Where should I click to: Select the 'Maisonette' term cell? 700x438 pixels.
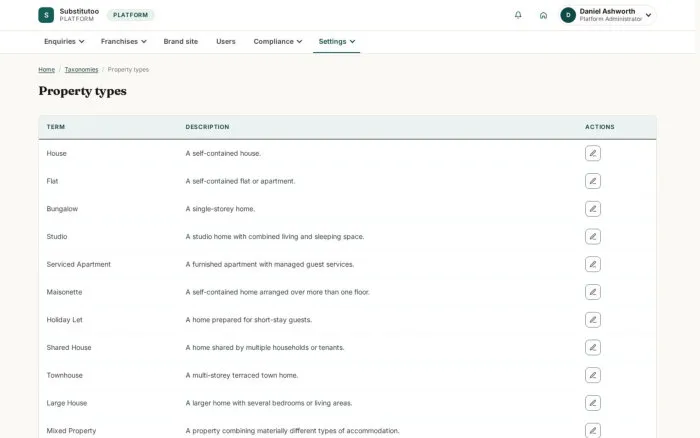pyautogui.click(x=64, y=292)
